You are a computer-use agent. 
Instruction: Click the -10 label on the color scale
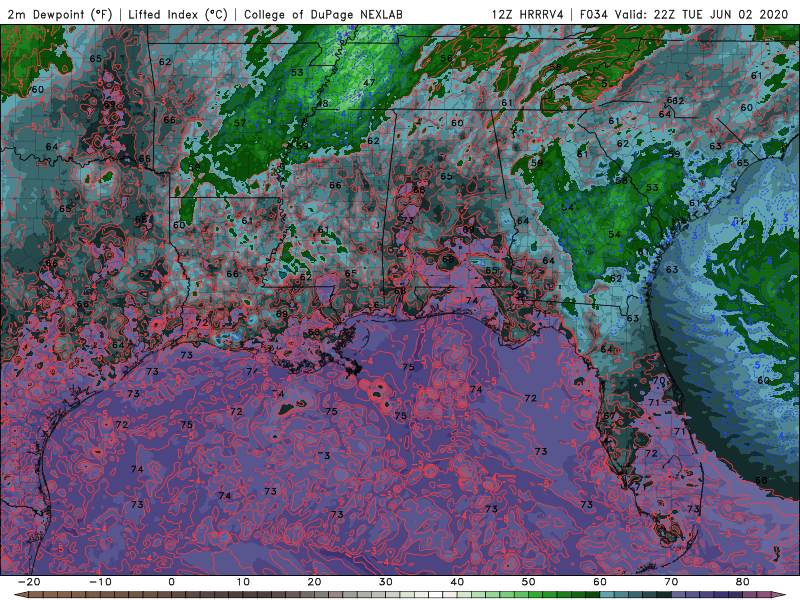(x=100, y=582)
